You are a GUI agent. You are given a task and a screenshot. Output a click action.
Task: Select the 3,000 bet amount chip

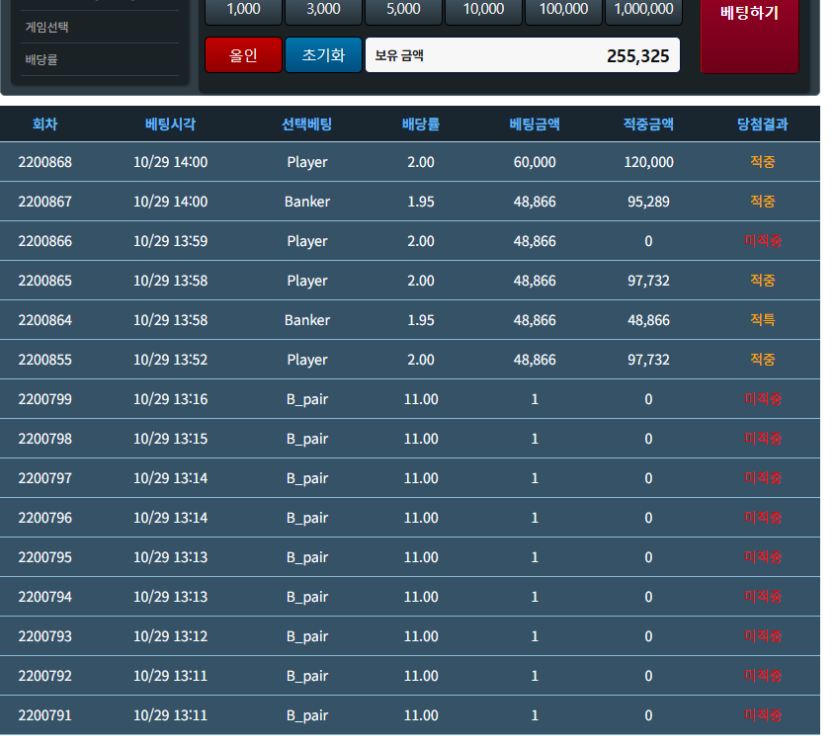(323, 11)
